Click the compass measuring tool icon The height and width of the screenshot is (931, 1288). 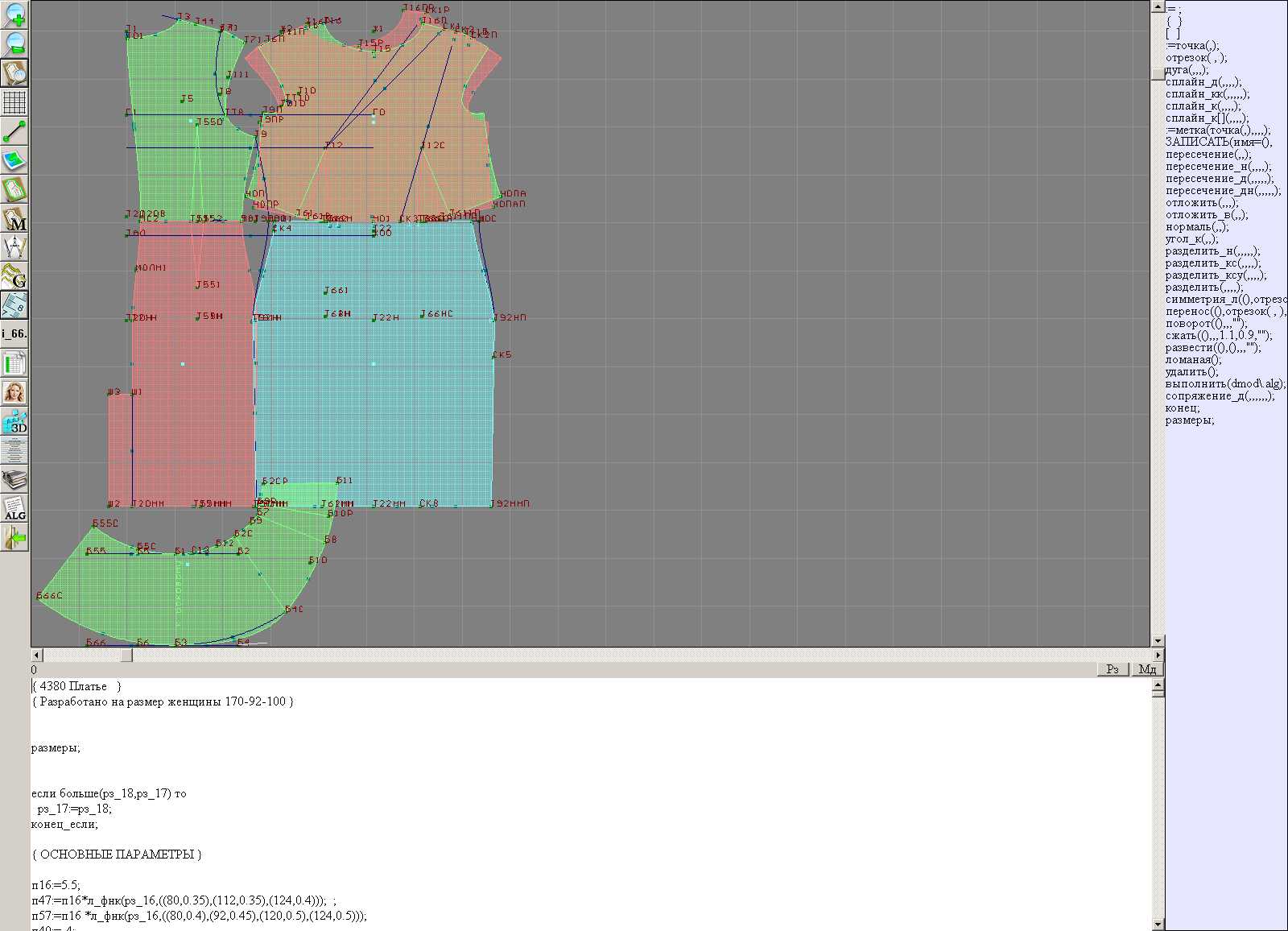(x=14, y=248)
